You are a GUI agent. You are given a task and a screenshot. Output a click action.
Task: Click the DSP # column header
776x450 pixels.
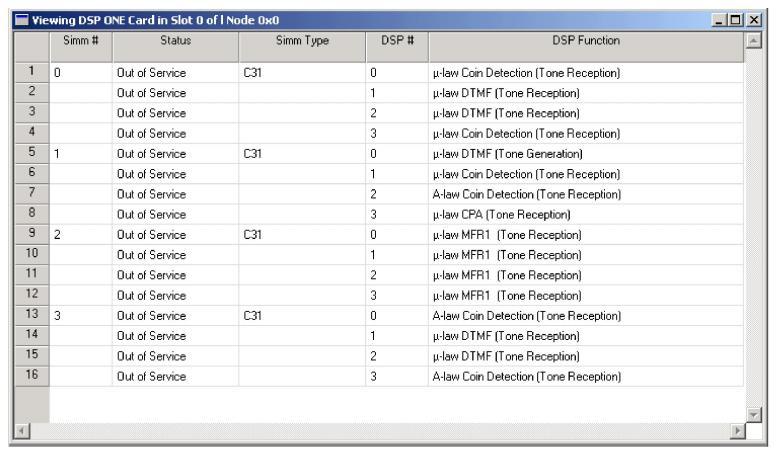tap(397, 41)
